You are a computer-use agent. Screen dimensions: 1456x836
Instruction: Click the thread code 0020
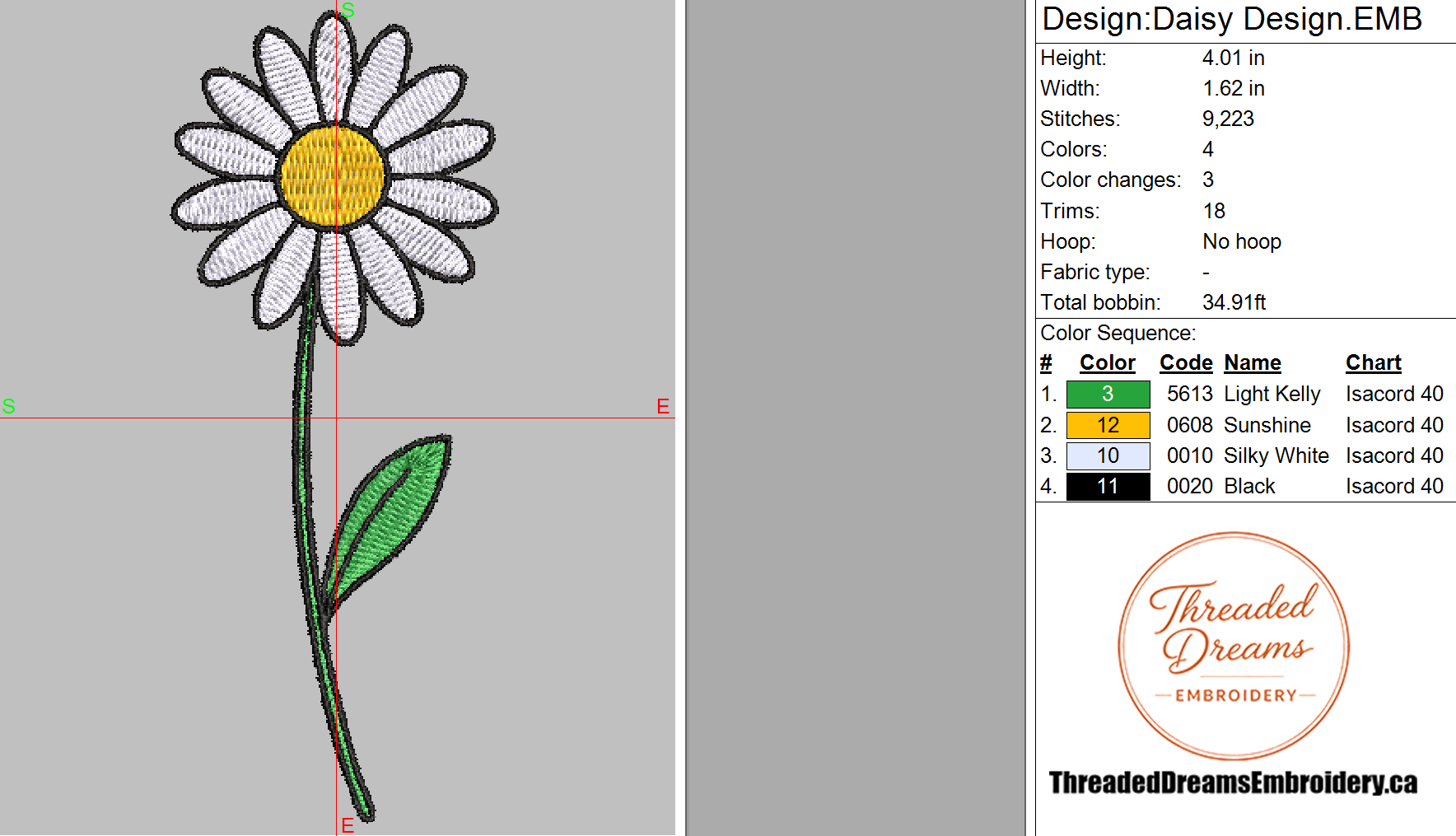pyautogui.click(x=1190, y=486)
